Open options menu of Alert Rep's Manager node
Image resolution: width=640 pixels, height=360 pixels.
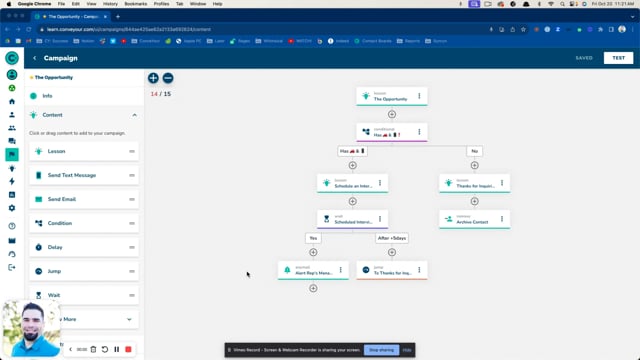[x=341, y=270]
